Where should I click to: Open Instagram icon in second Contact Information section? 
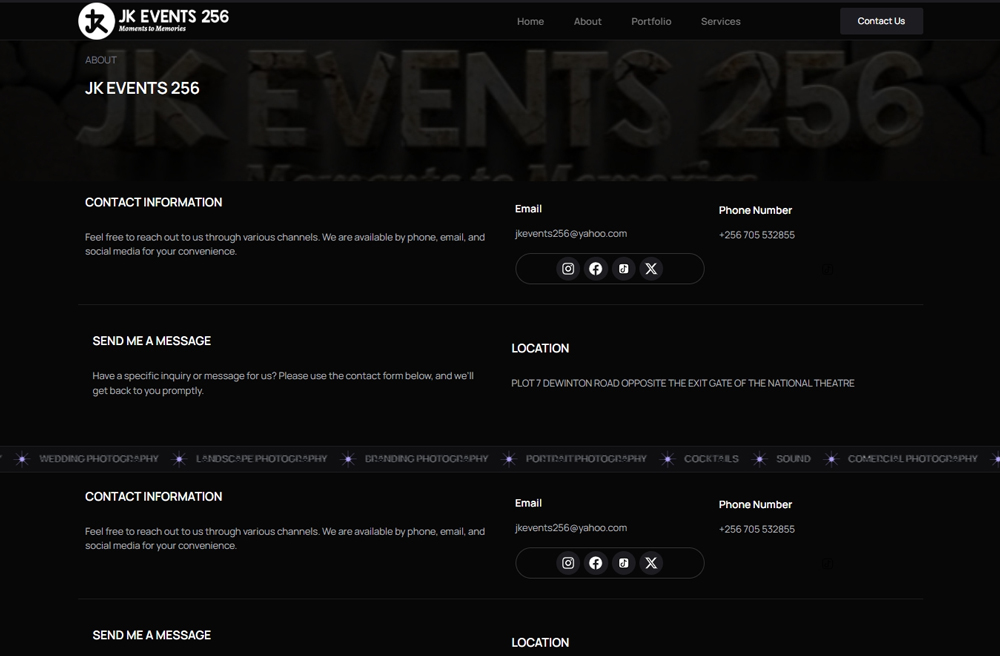[568, 563]
